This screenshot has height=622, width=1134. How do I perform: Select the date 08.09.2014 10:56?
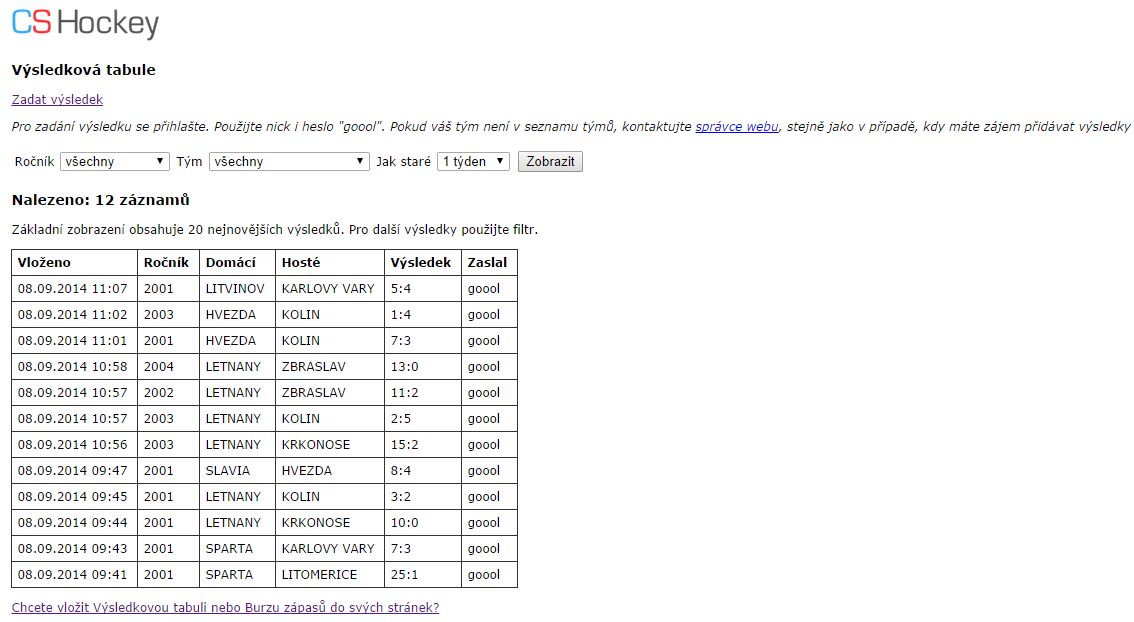[72, 445]
